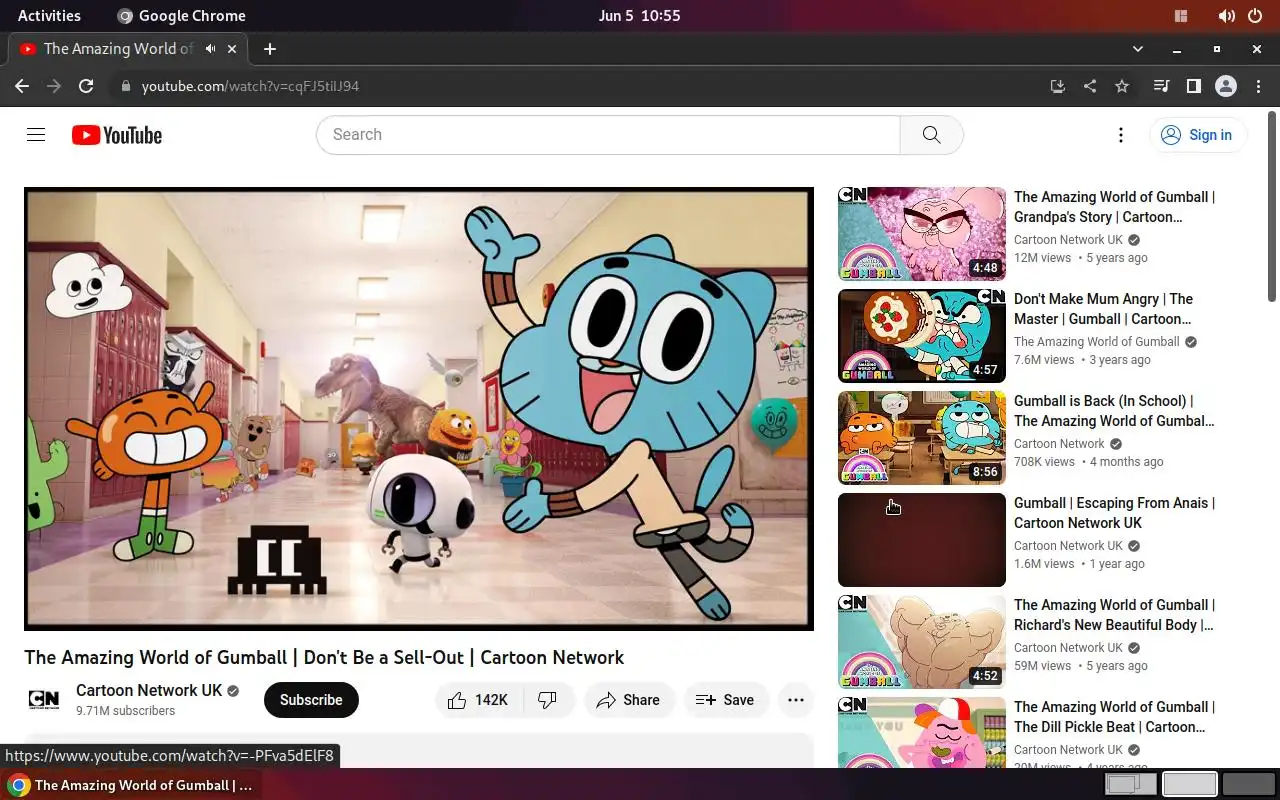1280x800 pixels.
Task: Open Escaping From Anais video title
Action: pyautogui.click(x=1114, y=513)
